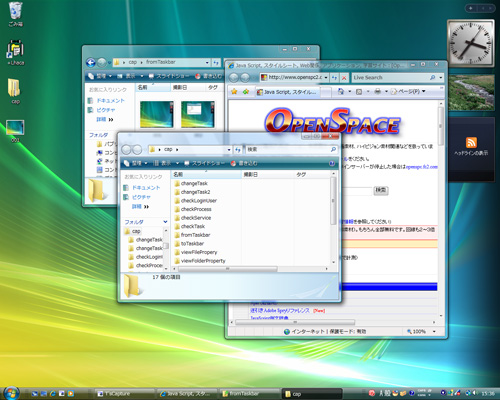500x400 pixels.
Task: Refresh the page in Internet Explorer
Action: pyautogui.click(x=335, y=78)
